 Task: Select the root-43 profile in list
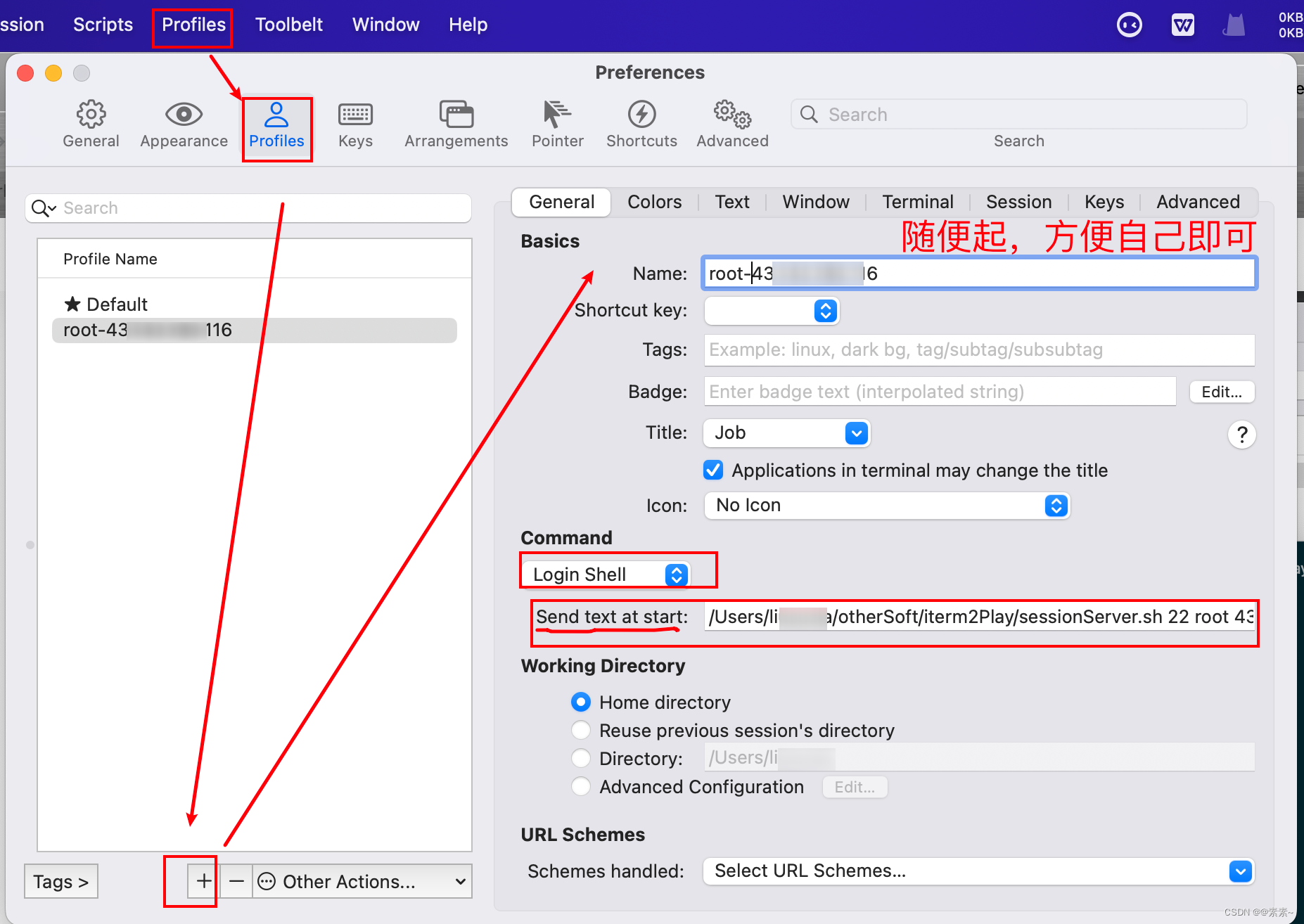tap(255, 331)
